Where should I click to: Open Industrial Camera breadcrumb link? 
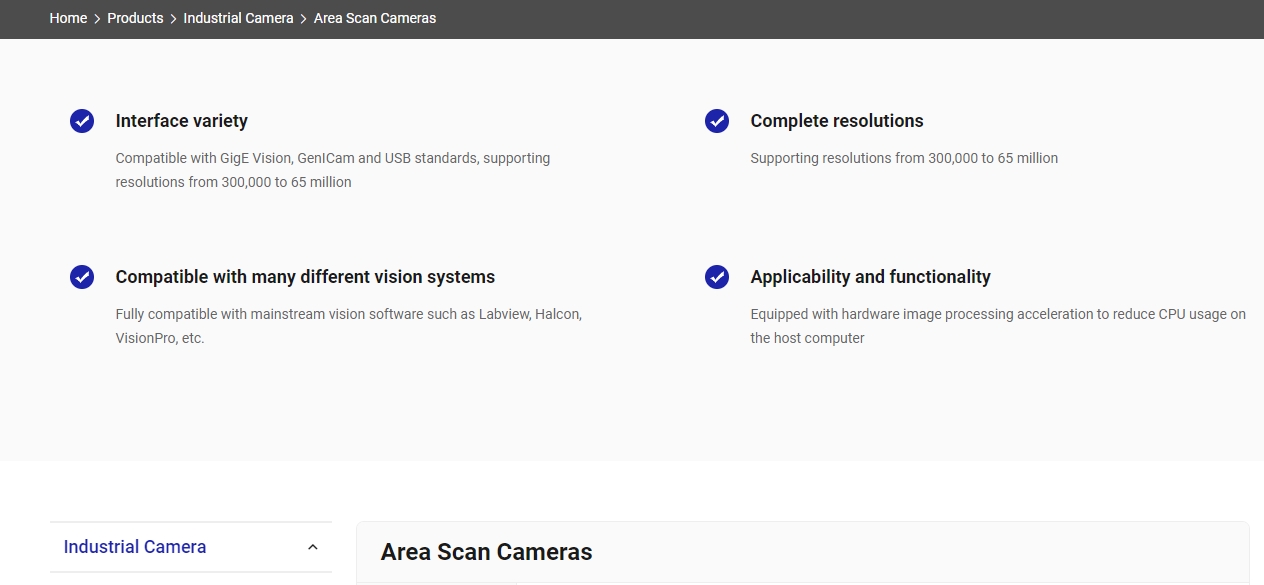click(x=238, y=18)
